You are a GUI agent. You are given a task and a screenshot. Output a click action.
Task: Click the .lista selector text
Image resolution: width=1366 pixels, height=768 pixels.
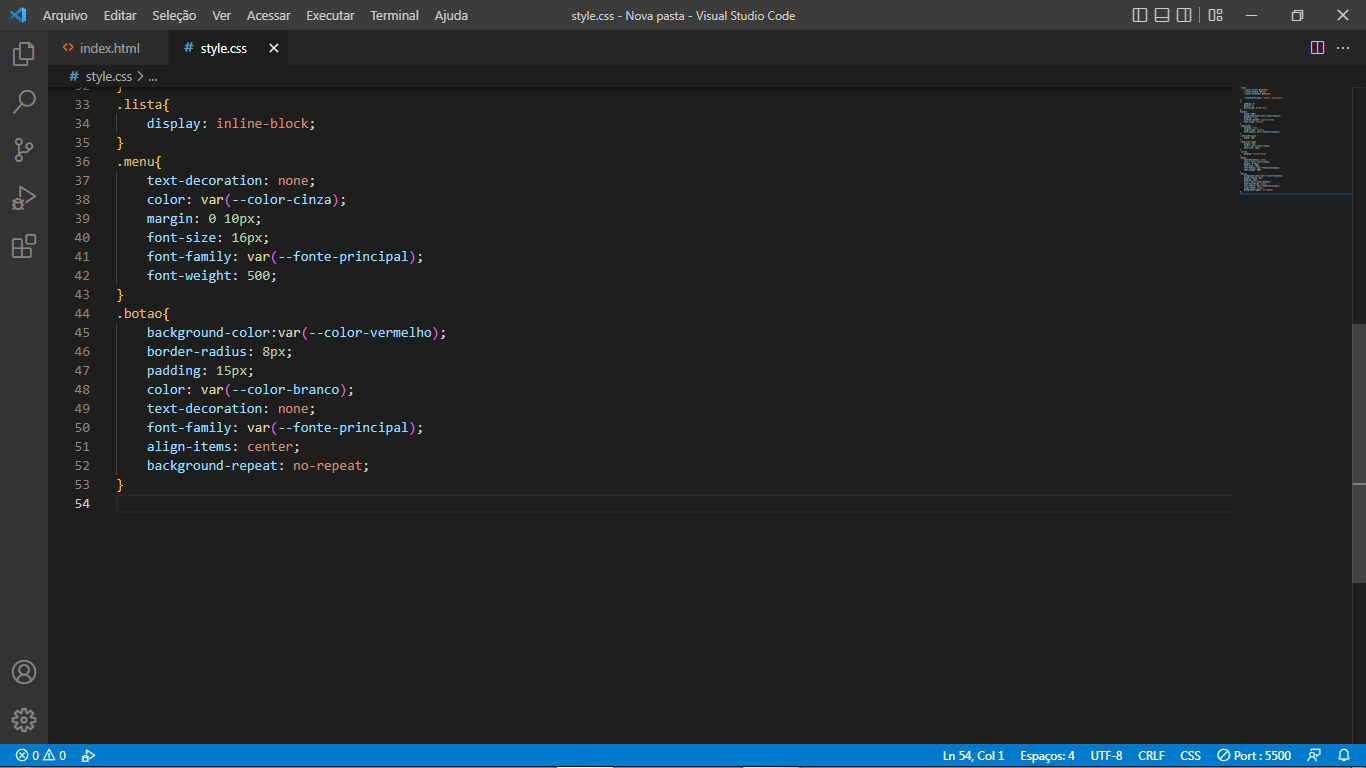click(139, 104)
